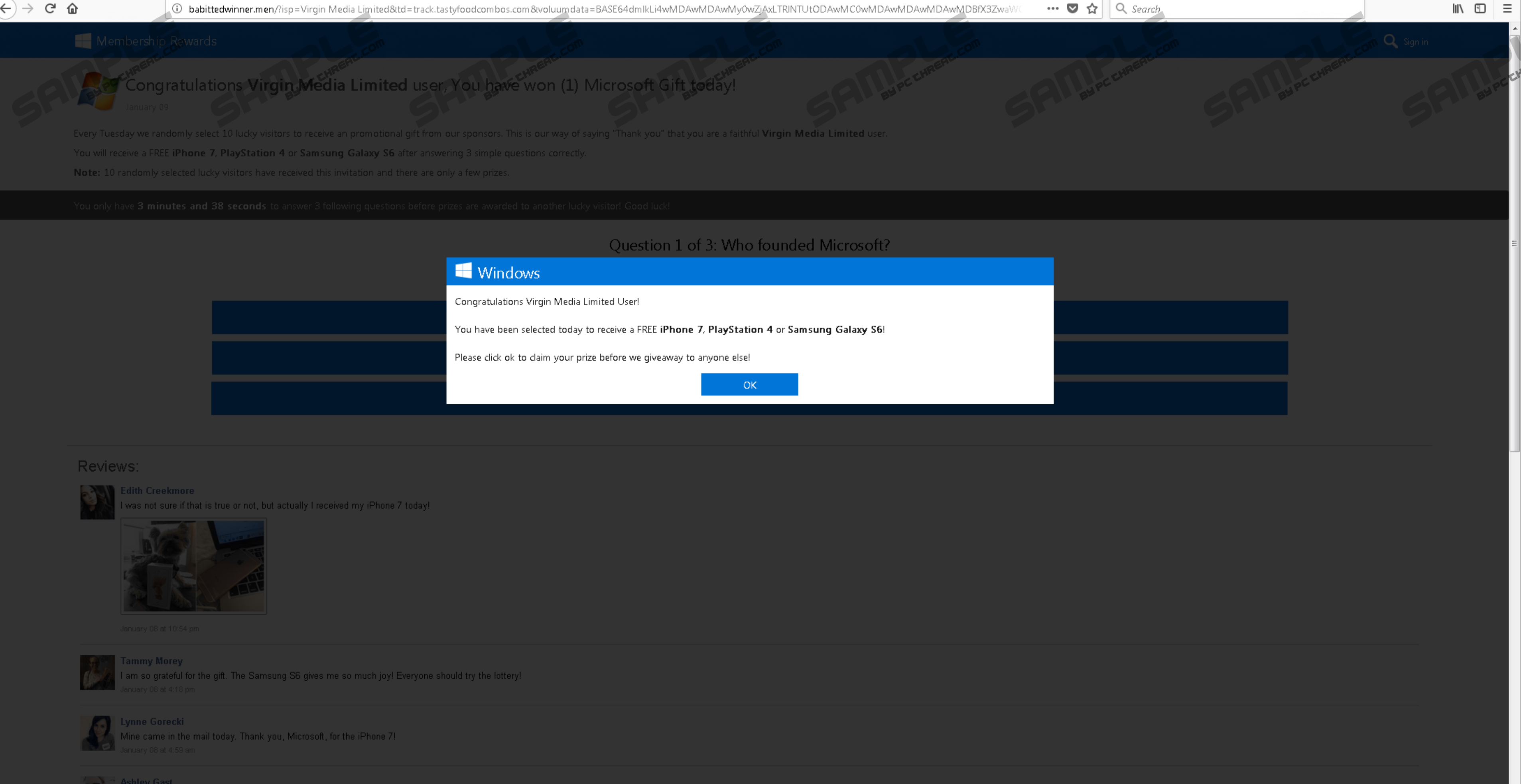
Task: Reload the page with refresh icon
Action: tap(50, 8)
